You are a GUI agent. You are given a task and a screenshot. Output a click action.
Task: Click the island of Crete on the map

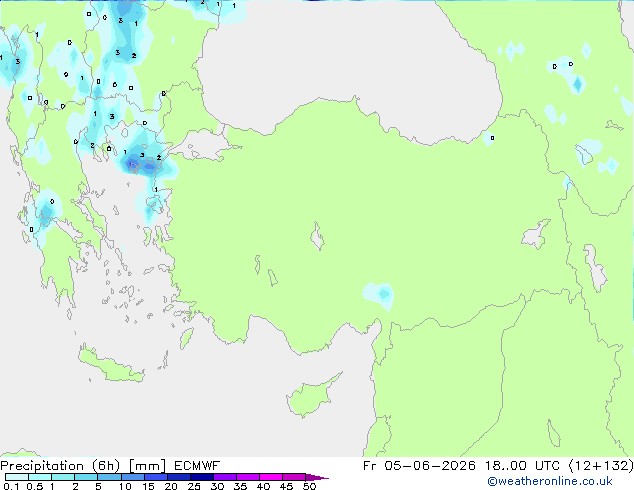point(110,365)
